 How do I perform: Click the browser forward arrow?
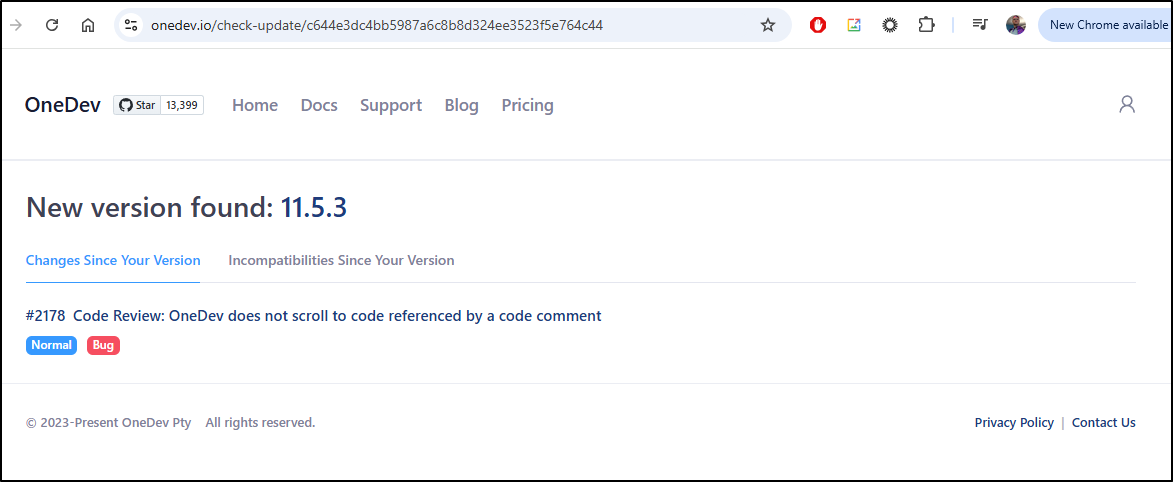click(15, 25)
